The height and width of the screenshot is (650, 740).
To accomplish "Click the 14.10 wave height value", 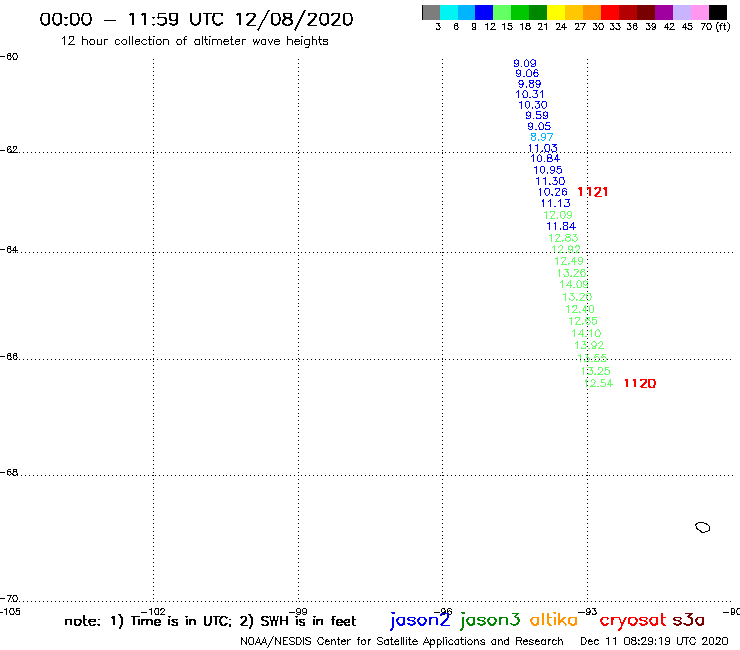I will [586, 333].
